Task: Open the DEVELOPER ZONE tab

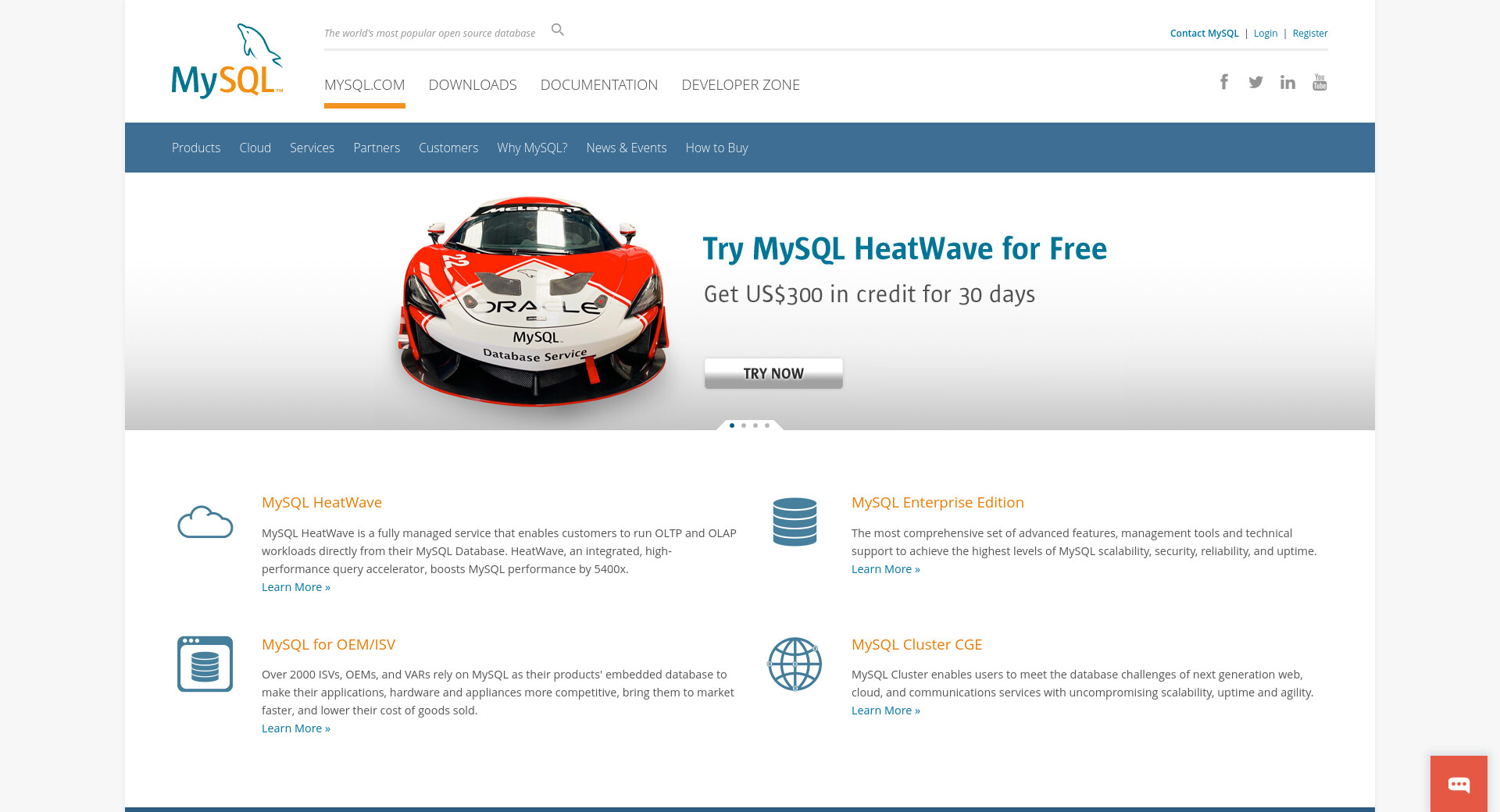Action: click(741, 84)
